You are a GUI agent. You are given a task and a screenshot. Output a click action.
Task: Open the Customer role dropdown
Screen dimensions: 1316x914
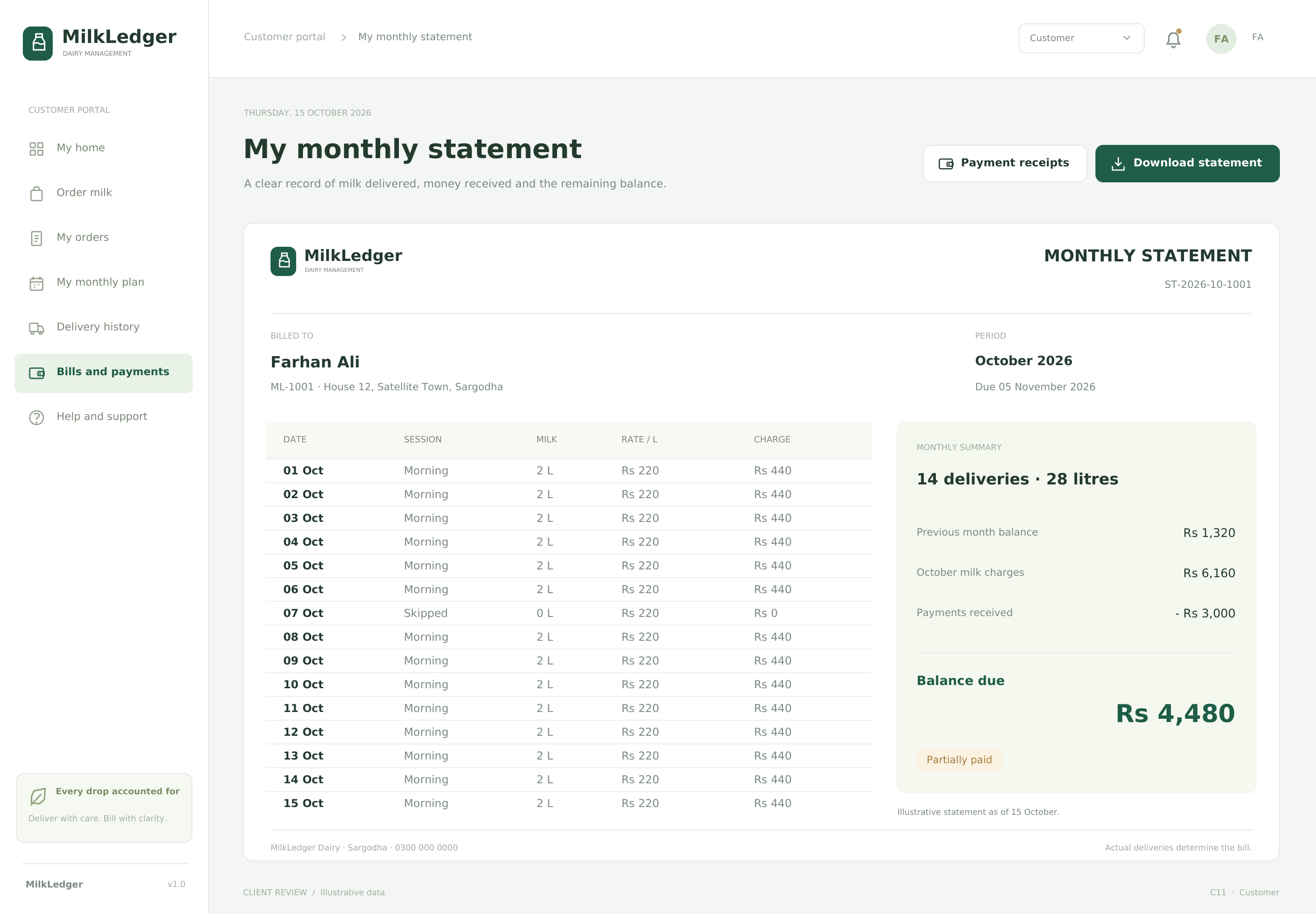coord(1081,38)
